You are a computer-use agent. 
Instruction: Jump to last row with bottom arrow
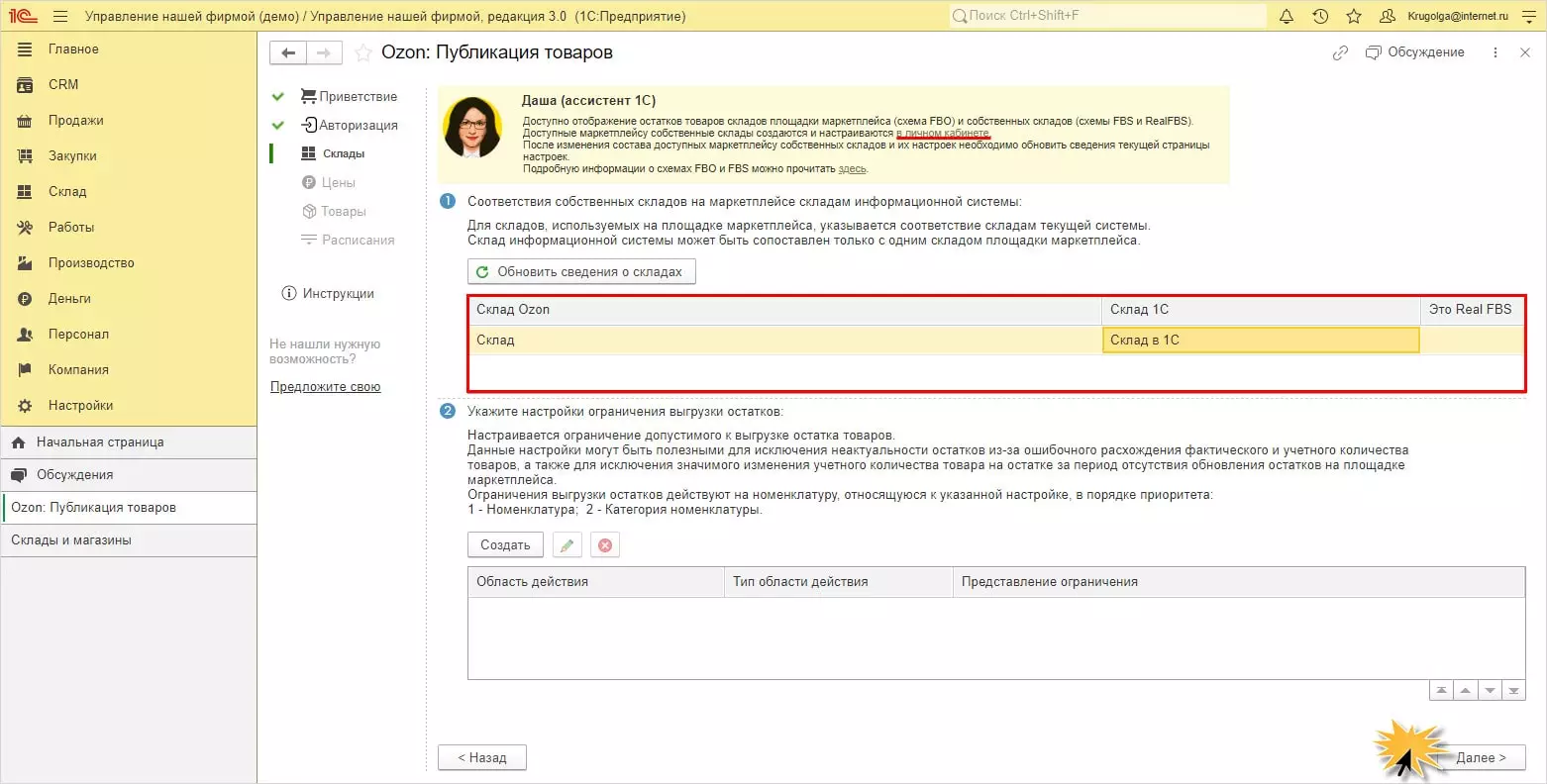pos(1513,691)
